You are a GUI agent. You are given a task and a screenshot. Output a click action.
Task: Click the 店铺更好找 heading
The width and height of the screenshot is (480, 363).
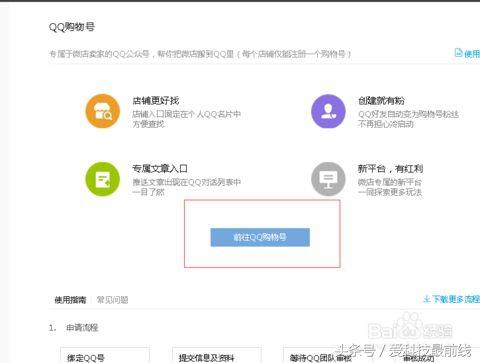point(156,100)
